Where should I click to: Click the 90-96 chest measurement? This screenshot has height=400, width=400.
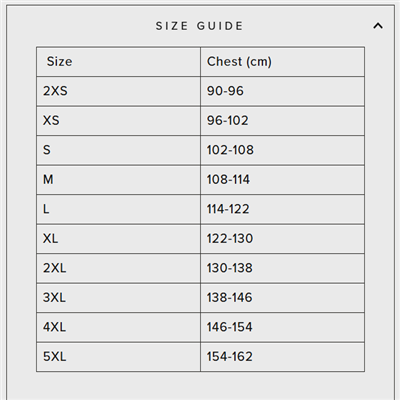tap(225, 91)
